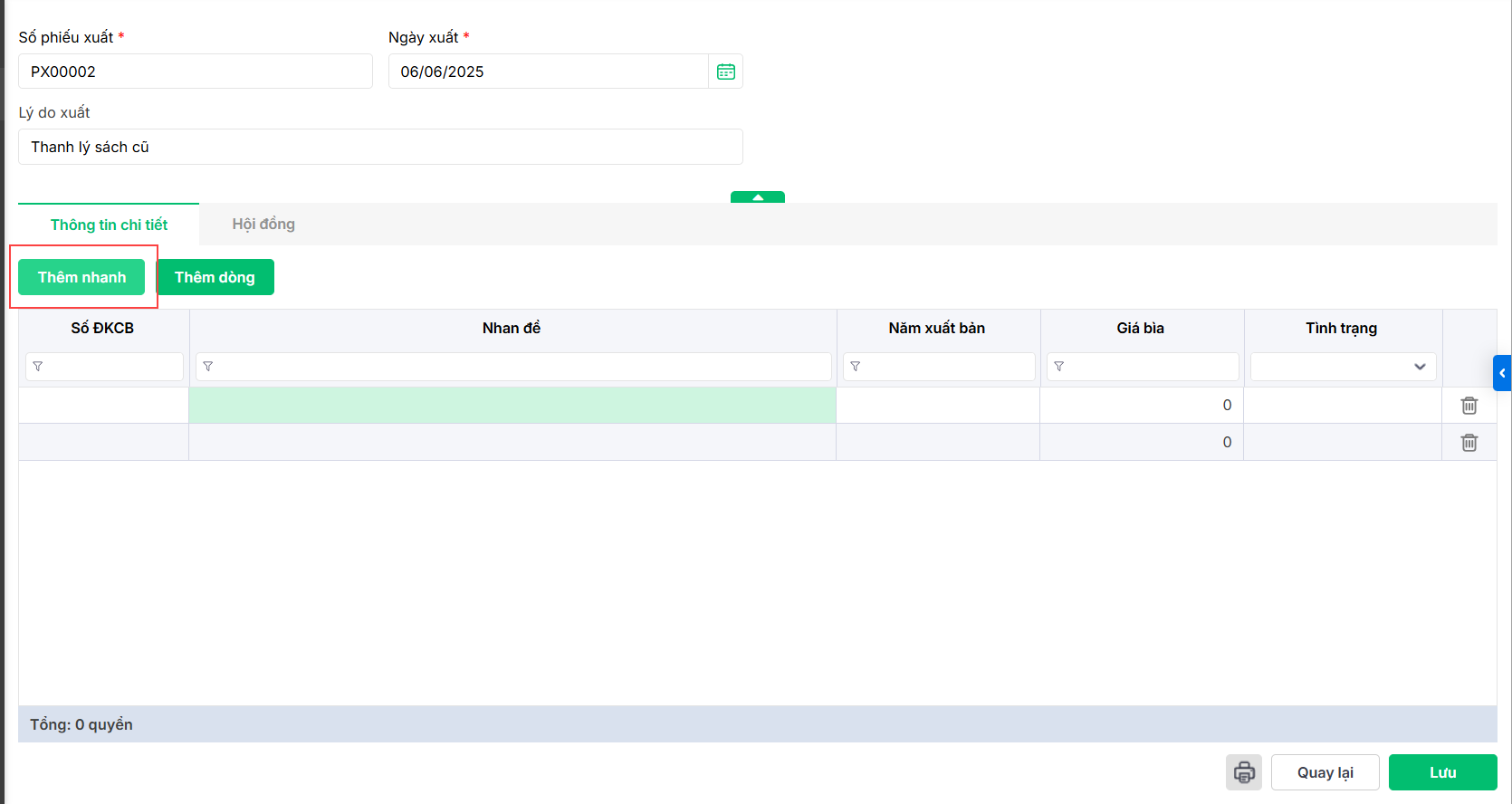Click the Lý do xuất text field
The image size is (1512, 804).
[380, 147]
